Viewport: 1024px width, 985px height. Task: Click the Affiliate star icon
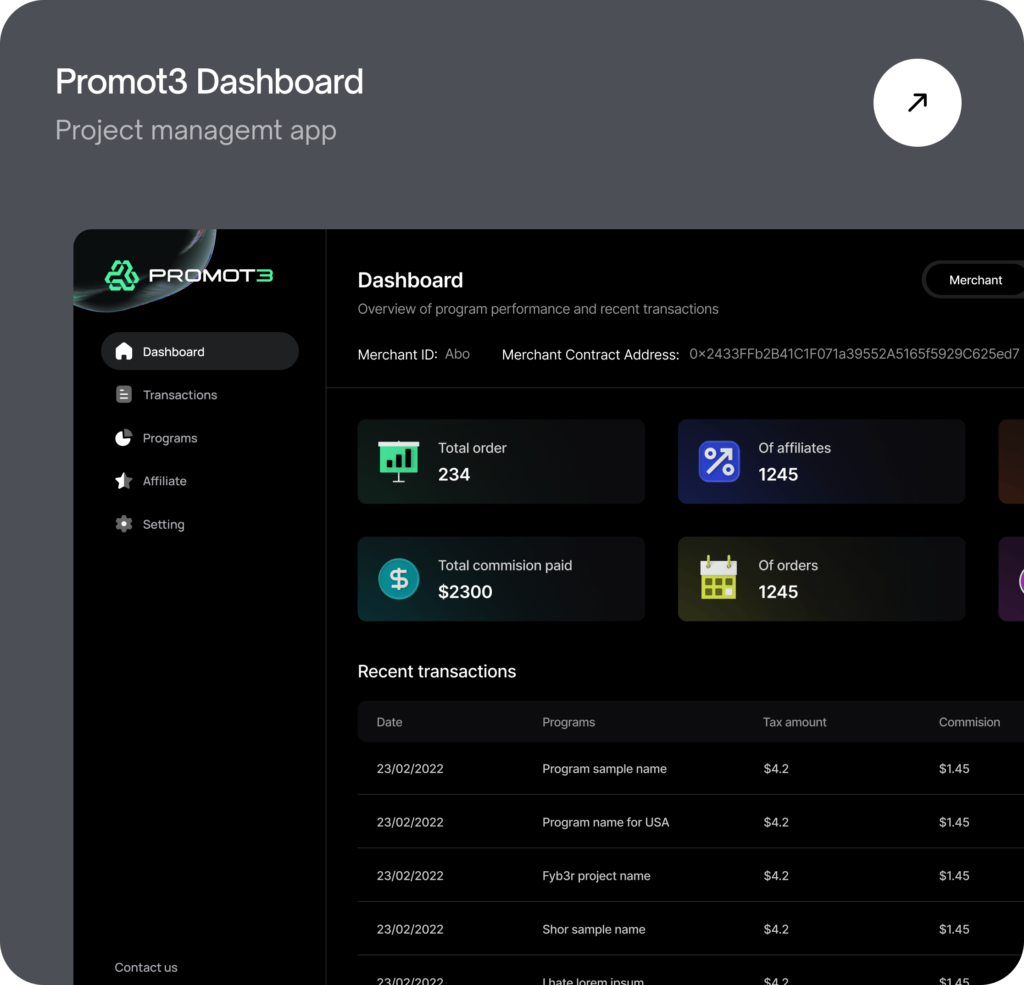[124, 481]
